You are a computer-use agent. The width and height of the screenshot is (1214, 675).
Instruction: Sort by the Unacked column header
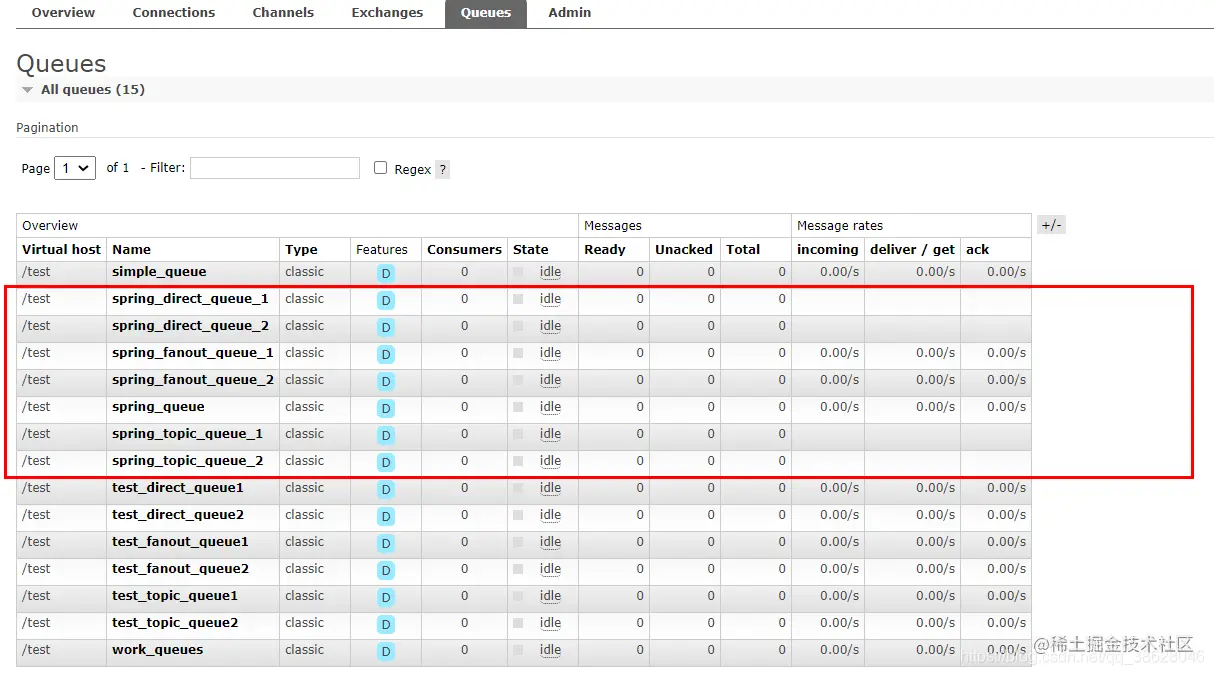(684, 250)
